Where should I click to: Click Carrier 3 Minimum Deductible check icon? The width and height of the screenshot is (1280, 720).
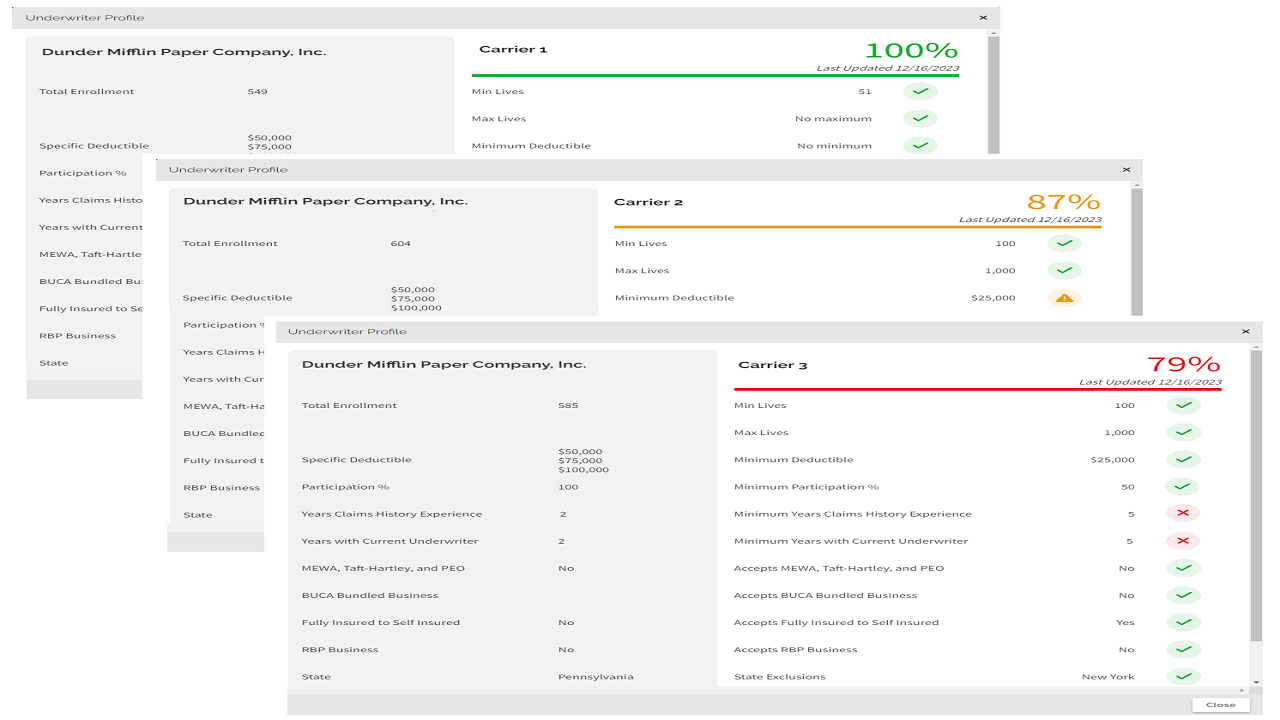pos(1183,459)
